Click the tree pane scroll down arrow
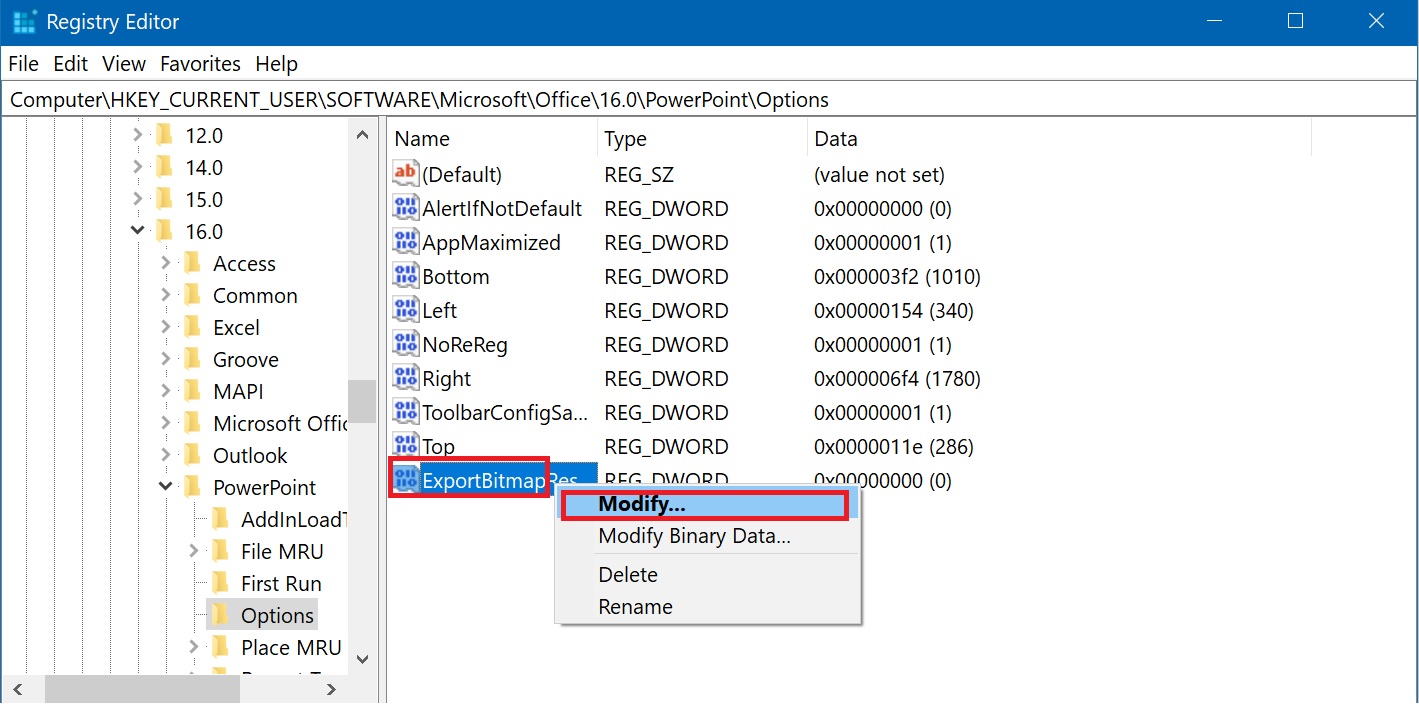This screenshot has height=715, width=1419. coord(362,658)
